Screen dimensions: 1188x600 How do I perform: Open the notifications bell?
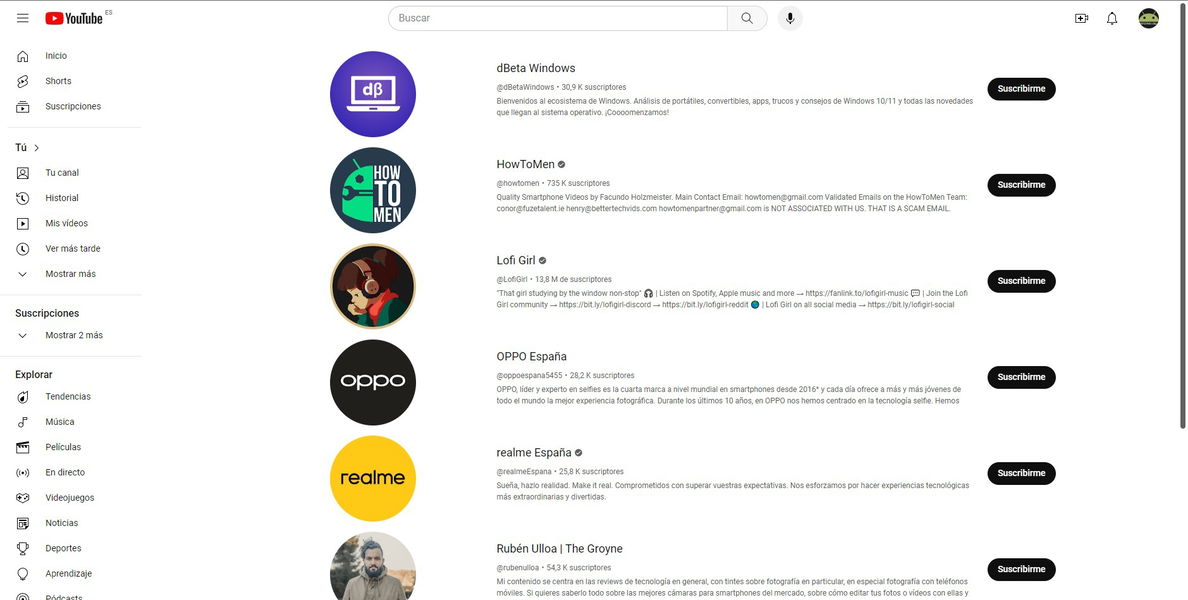pyautogui.click(x=1112, y=18)
